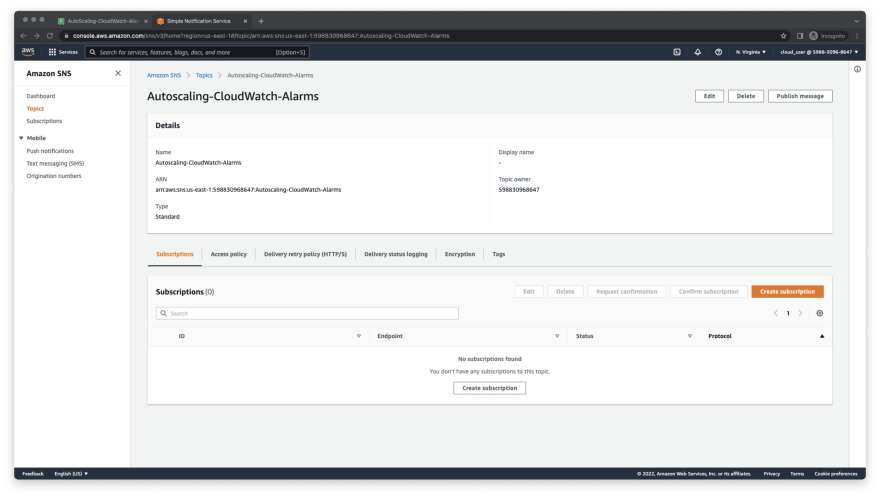Image resolution: width=880 pixels, height=497 pixels.
Task: Open the browser side panel icon
Action: click(x=800, y=36)
